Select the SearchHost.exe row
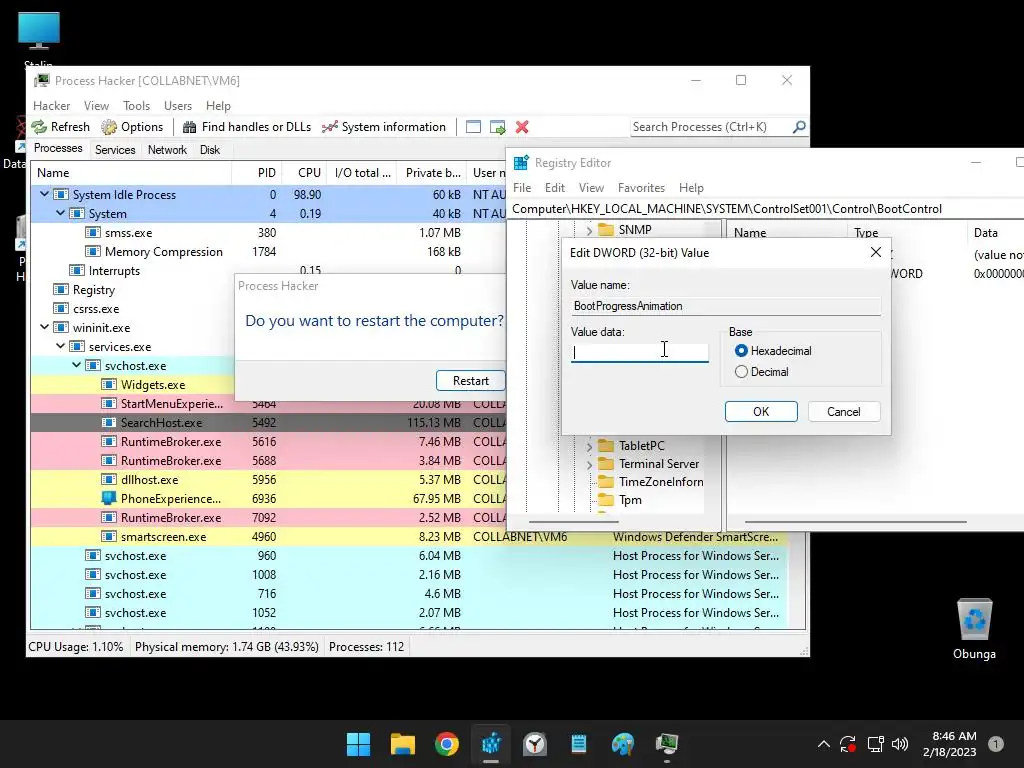Screen dimensions: 1024x768 (268, 423)
